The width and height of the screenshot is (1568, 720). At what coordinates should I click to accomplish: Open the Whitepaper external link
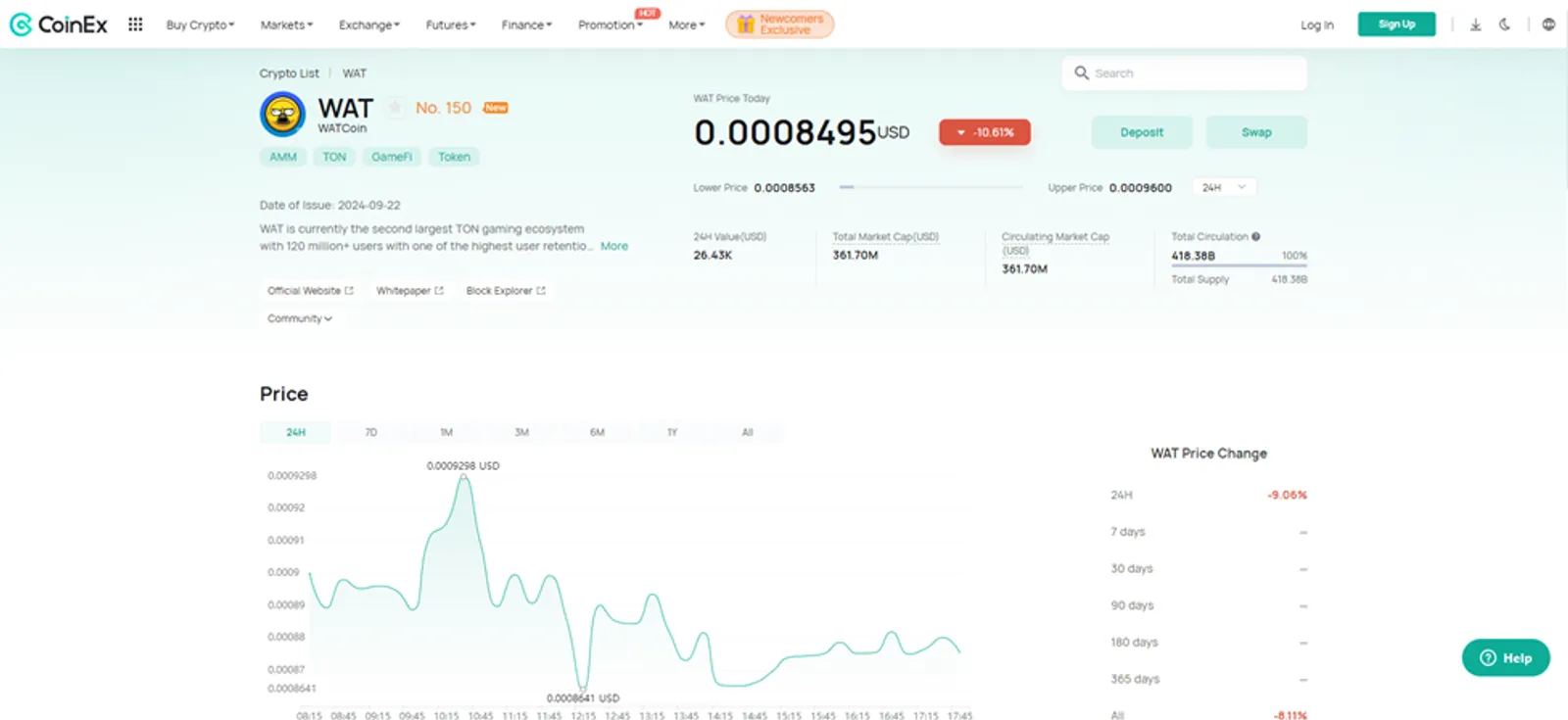(x=410, y=291)
